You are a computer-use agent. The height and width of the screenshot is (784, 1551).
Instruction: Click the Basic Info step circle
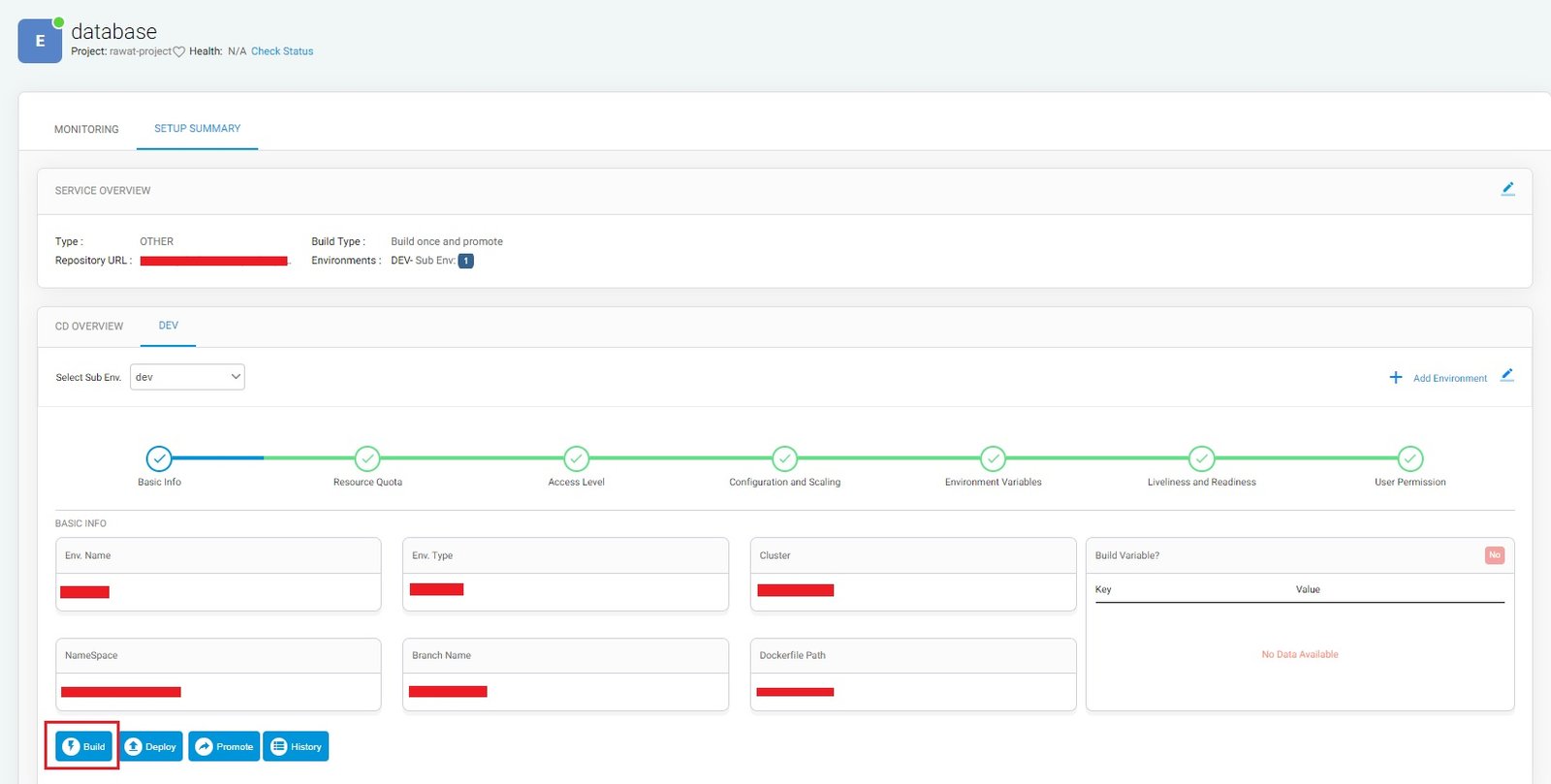[159, 458]
